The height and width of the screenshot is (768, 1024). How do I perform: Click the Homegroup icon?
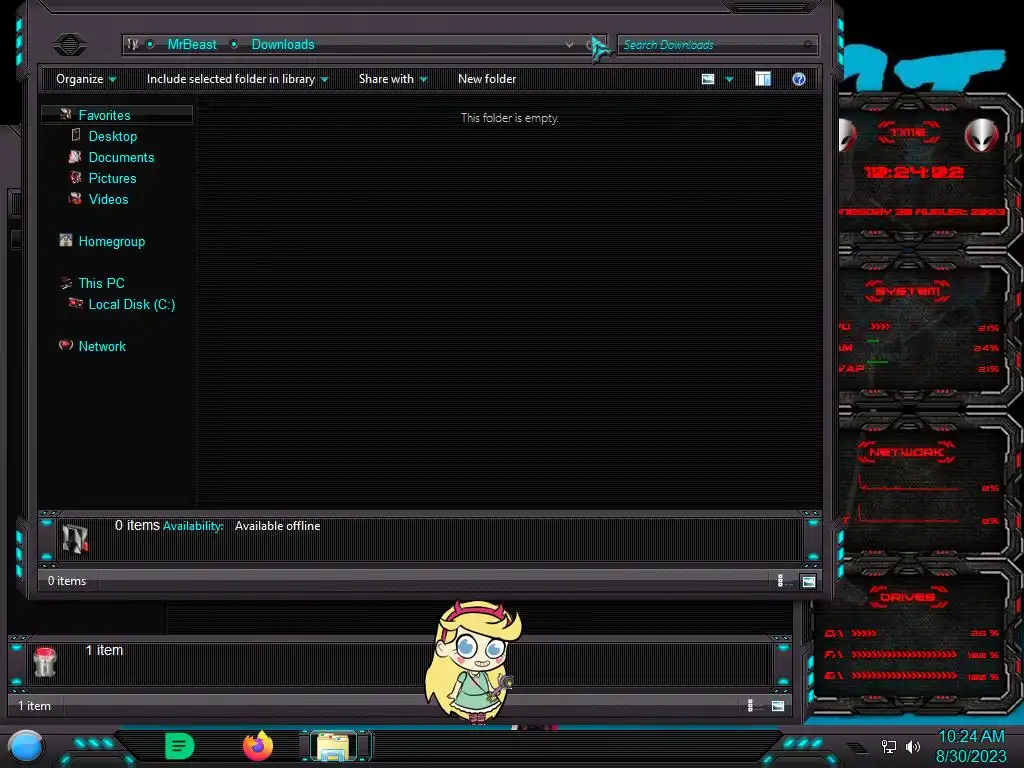[x=65, y=240]
